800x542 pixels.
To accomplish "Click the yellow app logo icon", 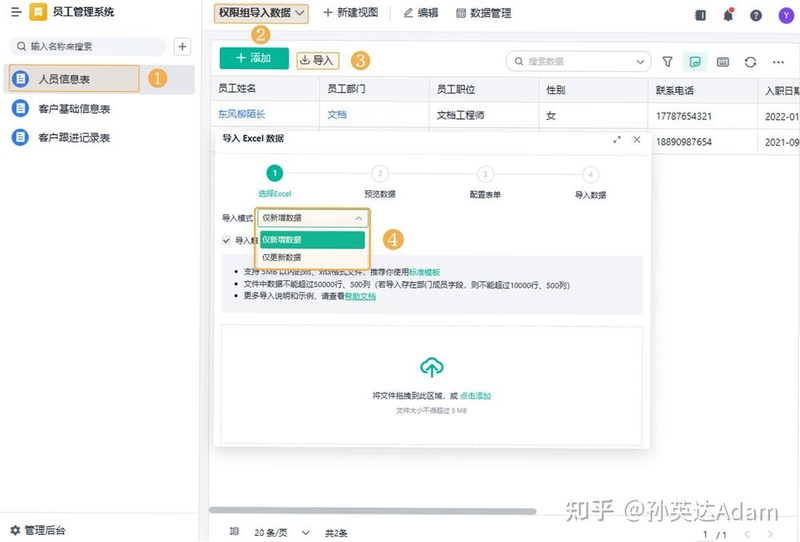I will [38, 12].
